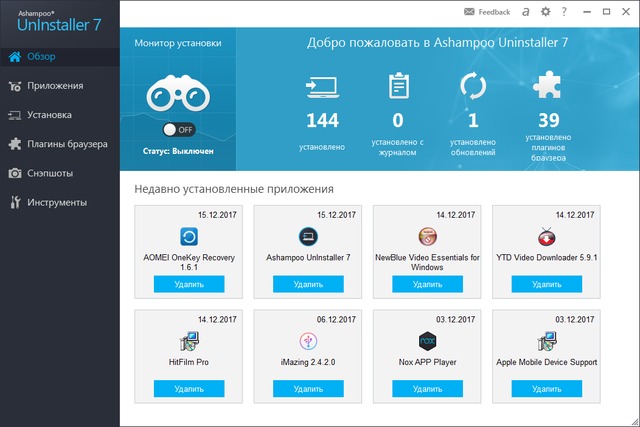
Task: Click the installed updates refresh icon
Action: pyautogui.click(x=472, y=87)
